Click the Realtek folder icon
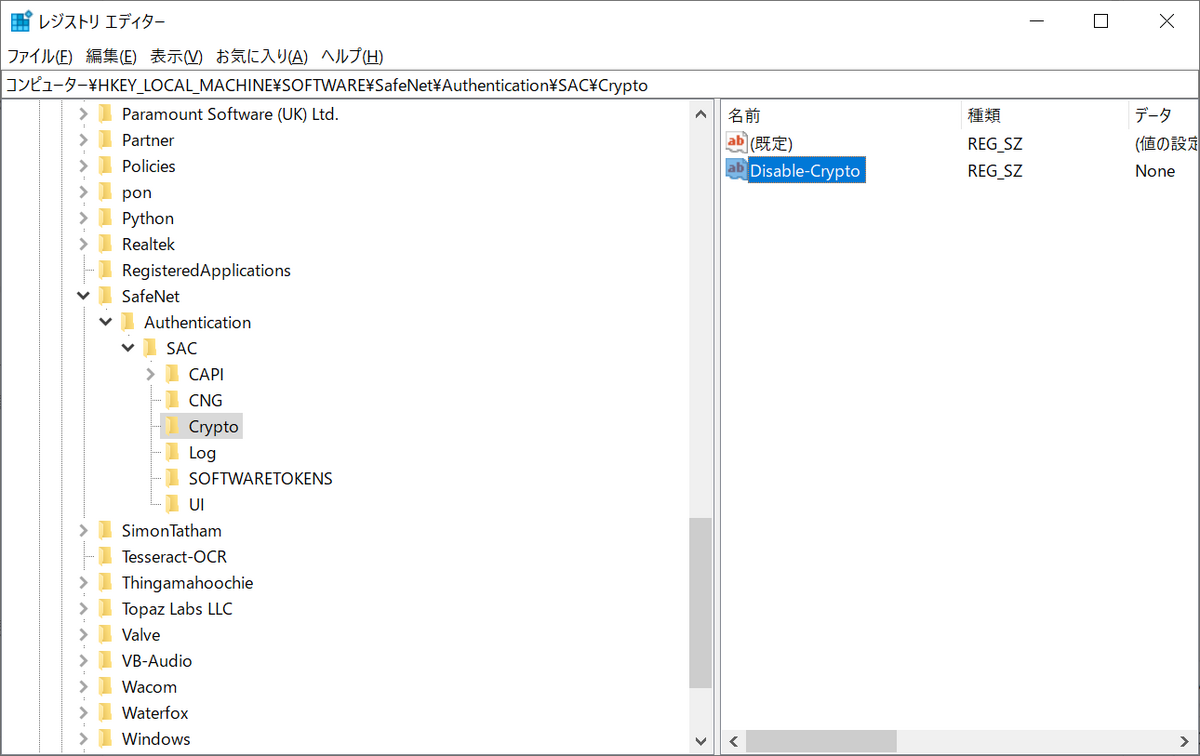The width and height of the screenshot is (1200, 756). click(x=105, y=244)
